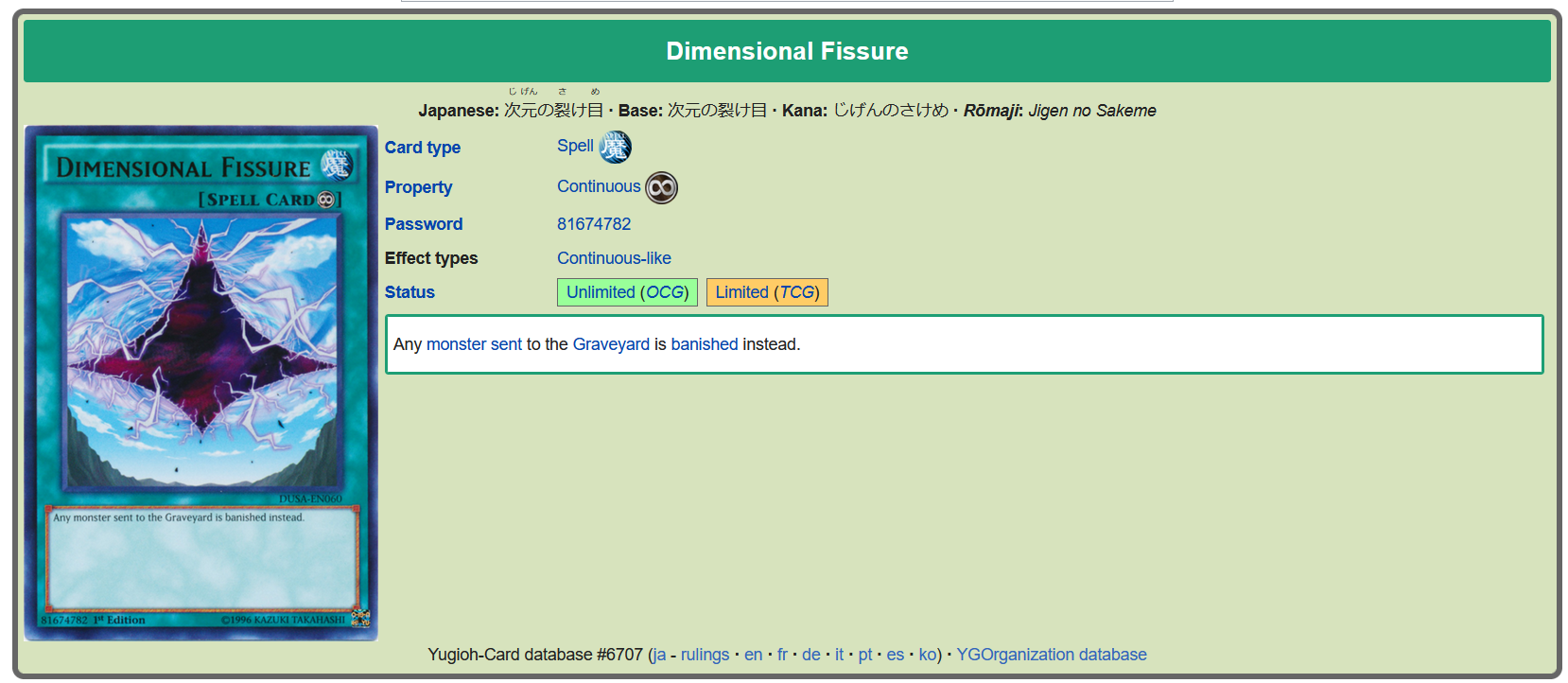1568x683 pixels.
Task: Click the Unlimited (OCG) status badge
Action: click(x=627, y=292)
